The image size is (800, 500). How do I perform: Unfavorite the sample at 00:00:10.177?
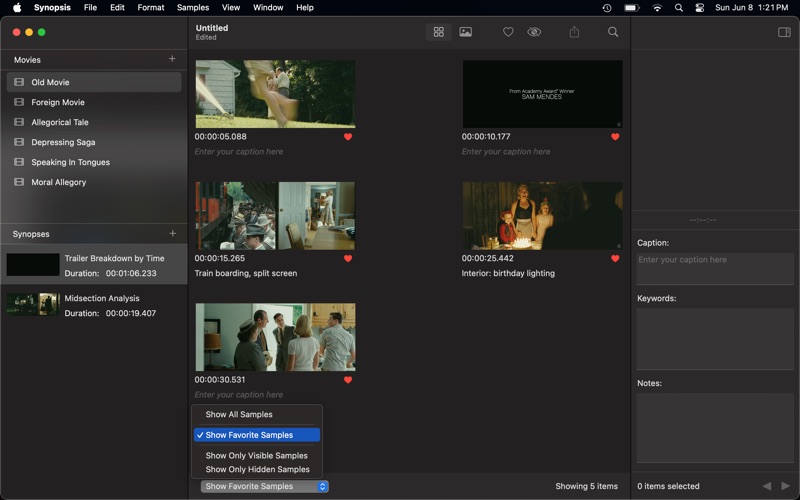(x=615, y=137)
